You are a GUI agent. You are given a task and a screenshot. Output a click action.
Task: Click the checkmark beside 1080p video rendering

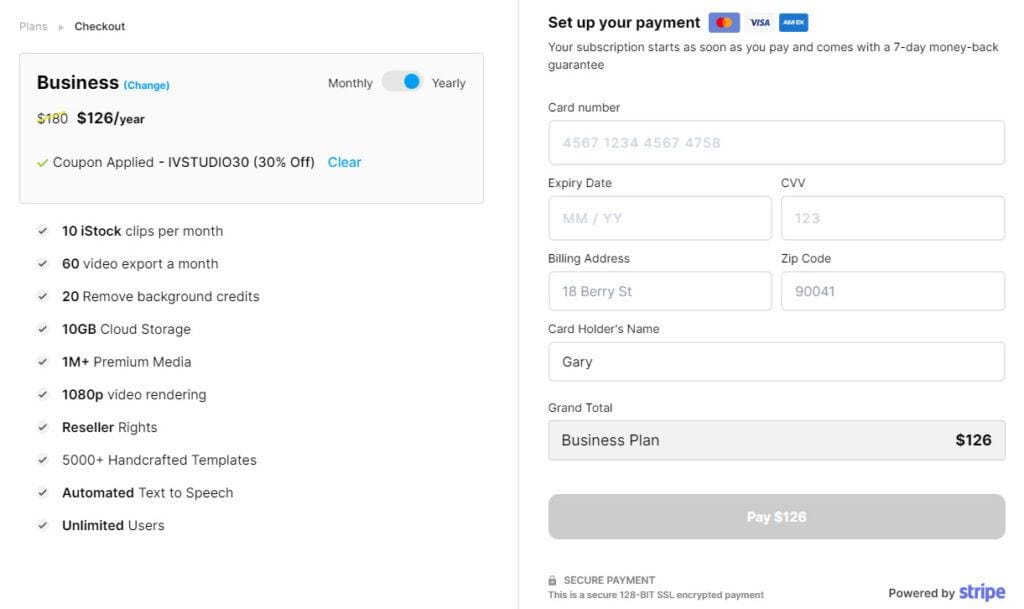pos(42,394)
